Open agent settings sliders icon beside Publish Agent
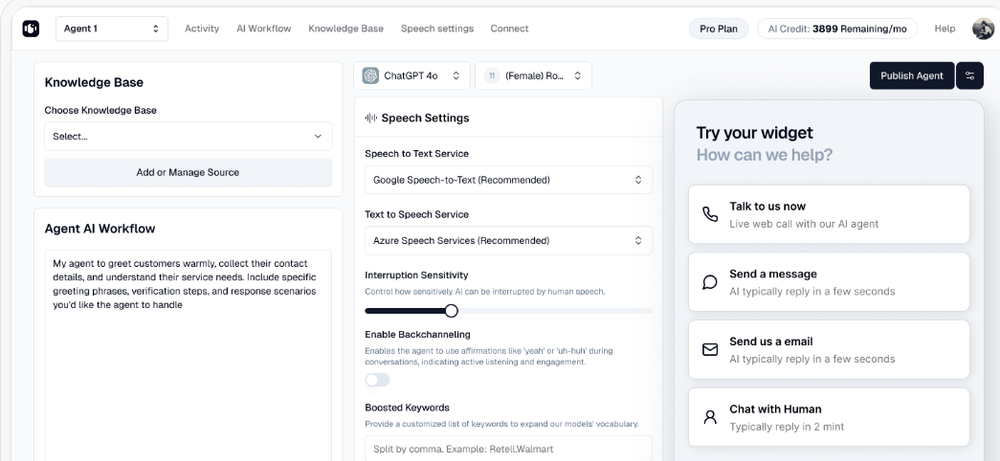The width and height of the screenshot is (1000, 461). coord(969,76)
